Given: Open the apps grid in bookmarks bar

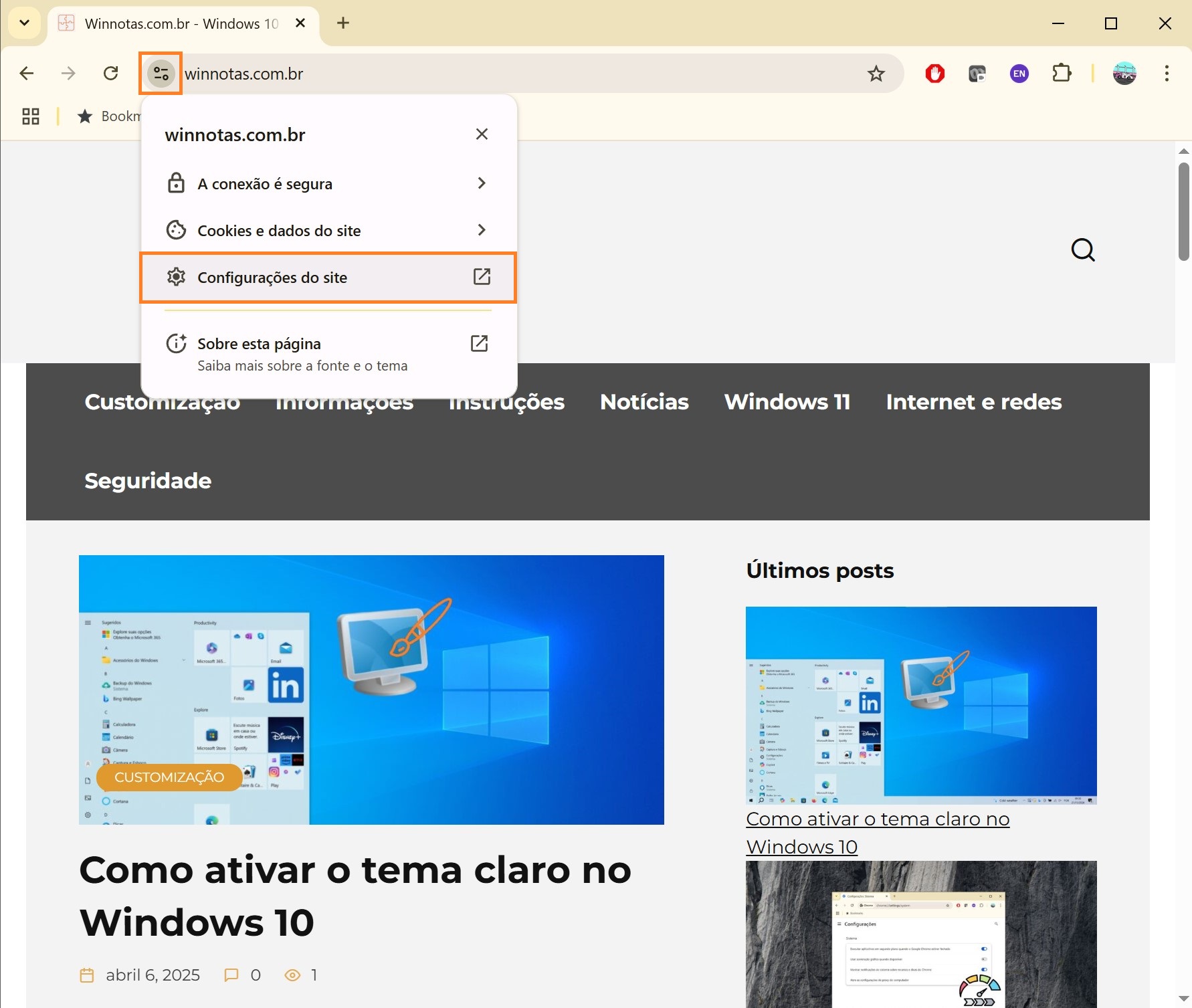Looking at the screenshot, I should 31,116.
